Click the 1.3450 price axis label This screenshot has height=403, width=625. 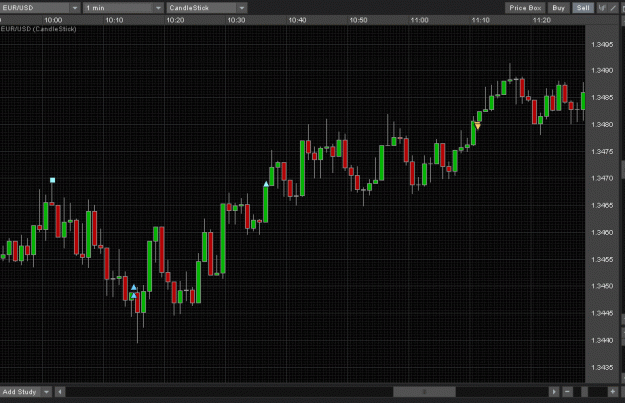tap(602, 286)
